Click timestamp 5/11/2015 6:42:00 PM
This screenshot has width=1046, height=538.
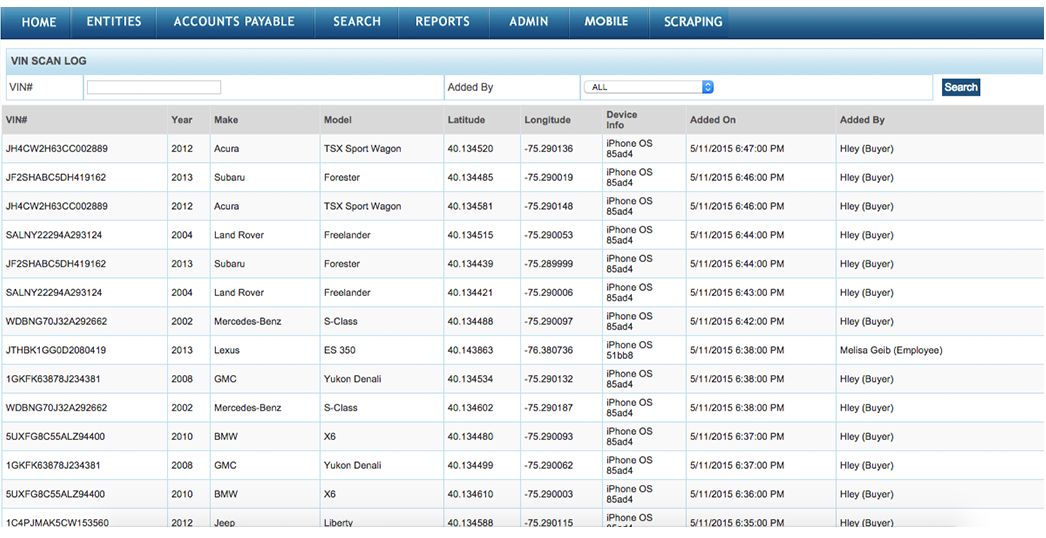pos(737,322)
